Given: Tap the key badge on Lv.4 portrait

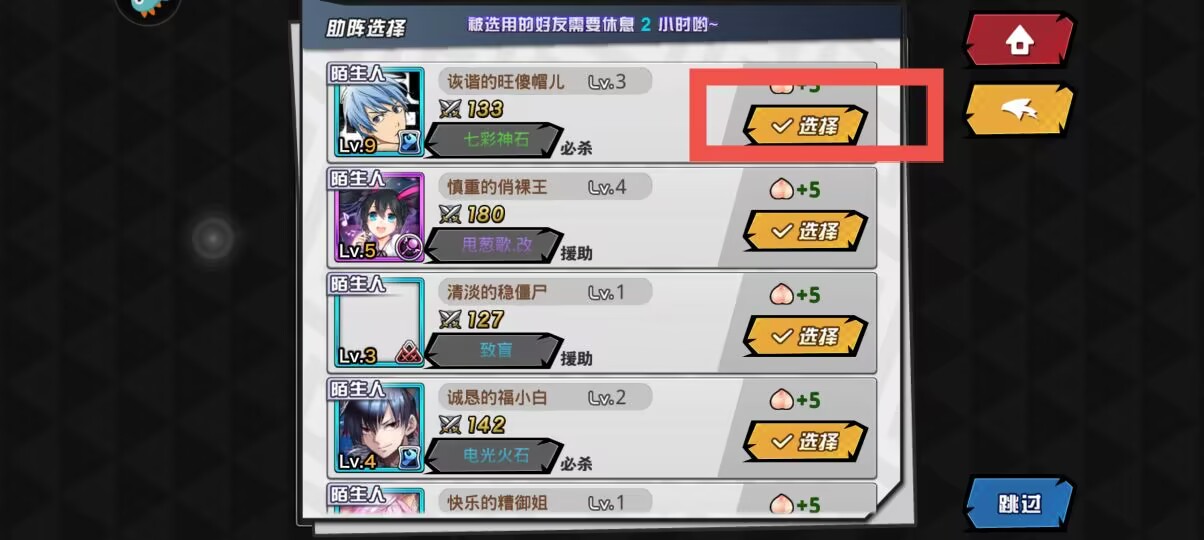Looking at the screenshot, I should 408,457.
